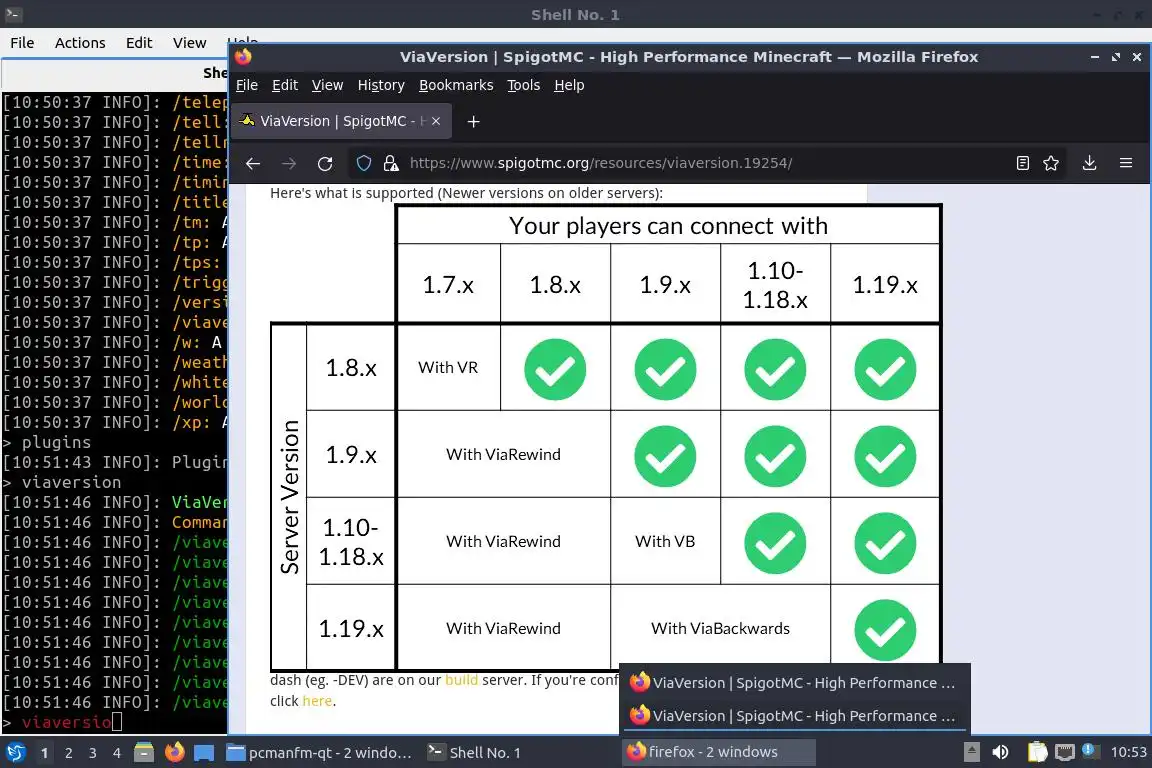This screenshot has height=768, width=1152.
Task: Click the '> plugins' terminal line
Action: point(47,442)
